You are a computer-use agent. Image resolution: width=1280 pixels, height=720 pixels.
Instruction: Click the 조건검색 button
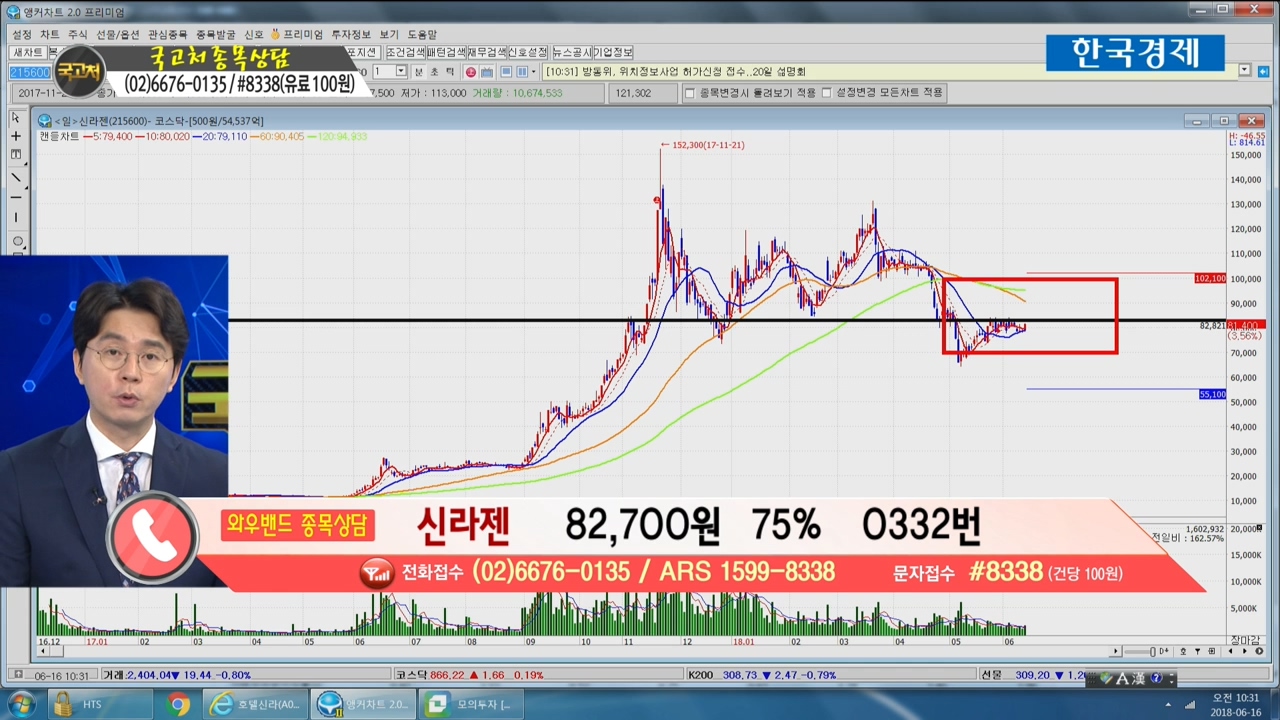coord(405,52)
